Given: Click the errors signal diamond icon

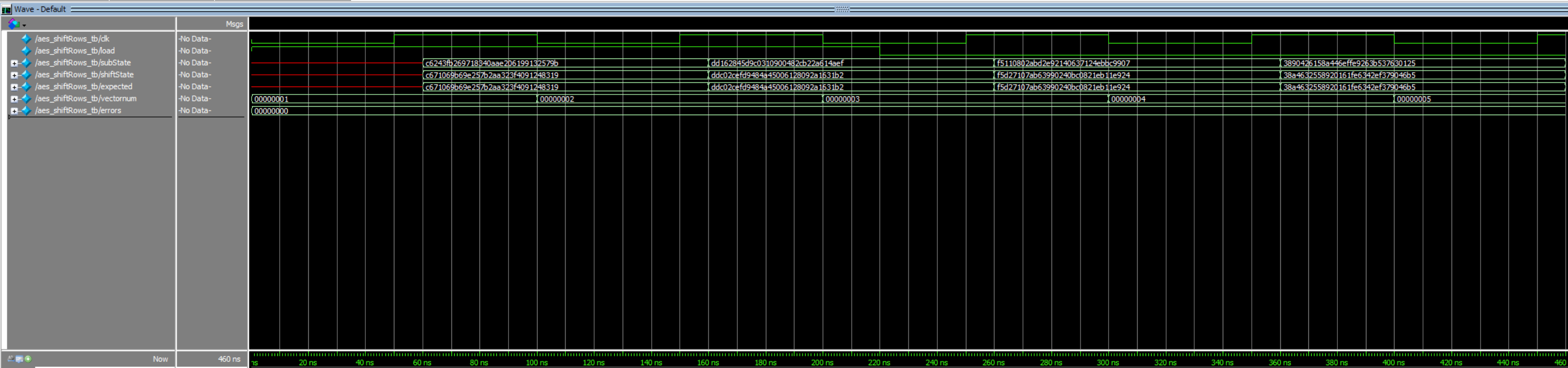Looking at the screenshot, I should click(x=26, y=111).
